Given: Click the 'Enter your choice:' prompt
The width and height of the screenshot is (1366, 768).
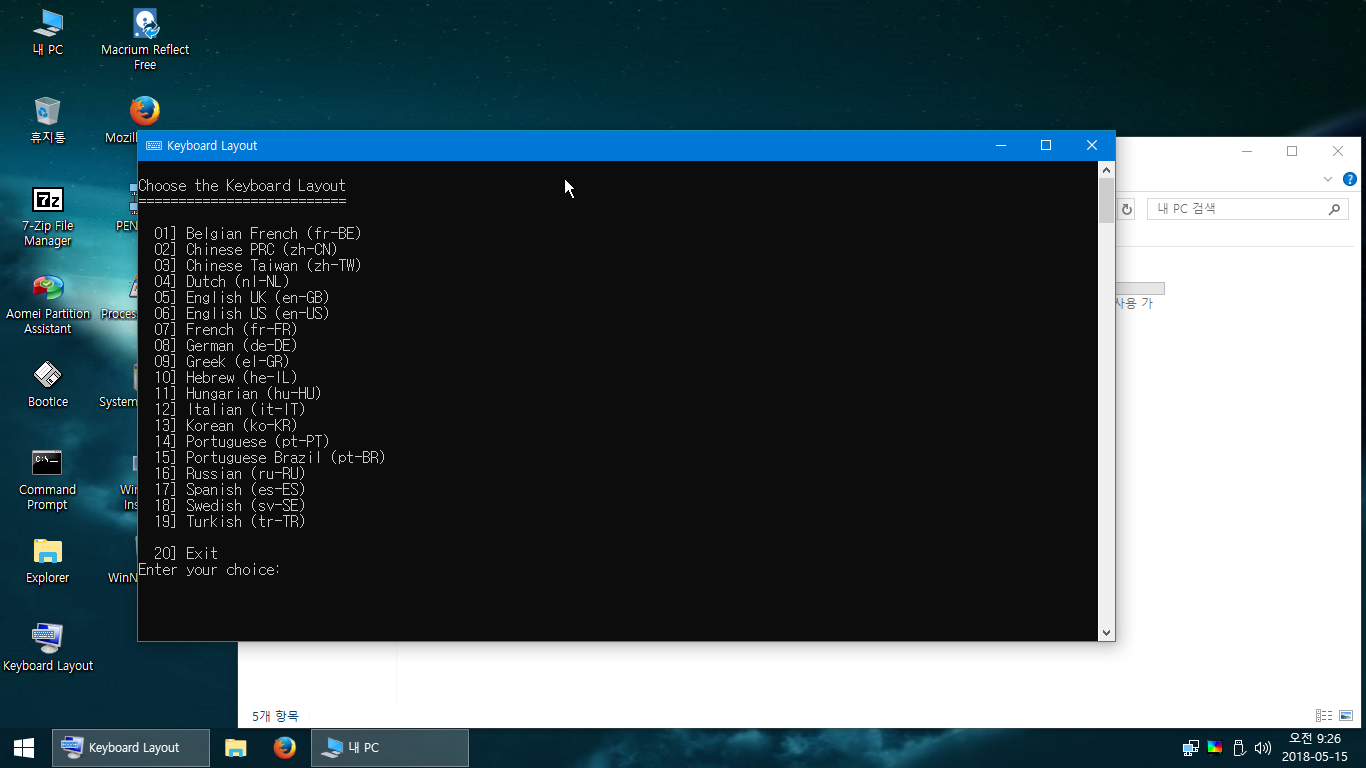Looking at the screenshot, I should [x=209, y=570].
